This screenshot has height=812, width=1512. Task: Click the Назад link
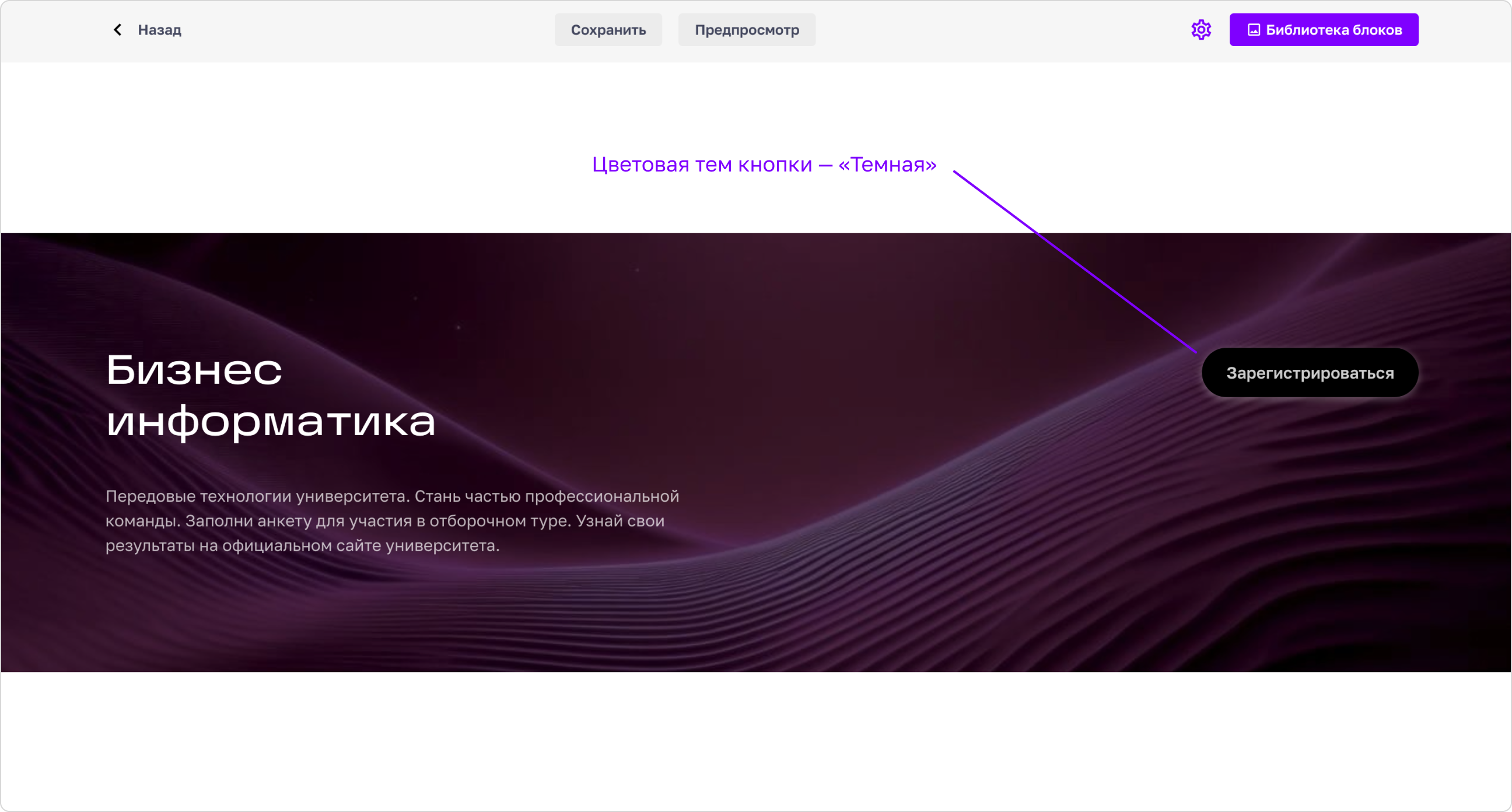(x=159, y=30)
